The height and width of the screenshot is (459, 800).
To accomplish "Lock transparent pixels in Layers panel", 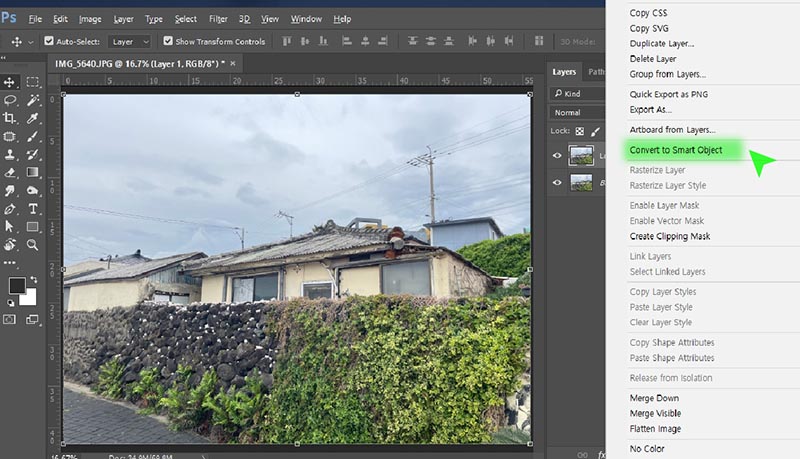I will [x=580, y=131].
